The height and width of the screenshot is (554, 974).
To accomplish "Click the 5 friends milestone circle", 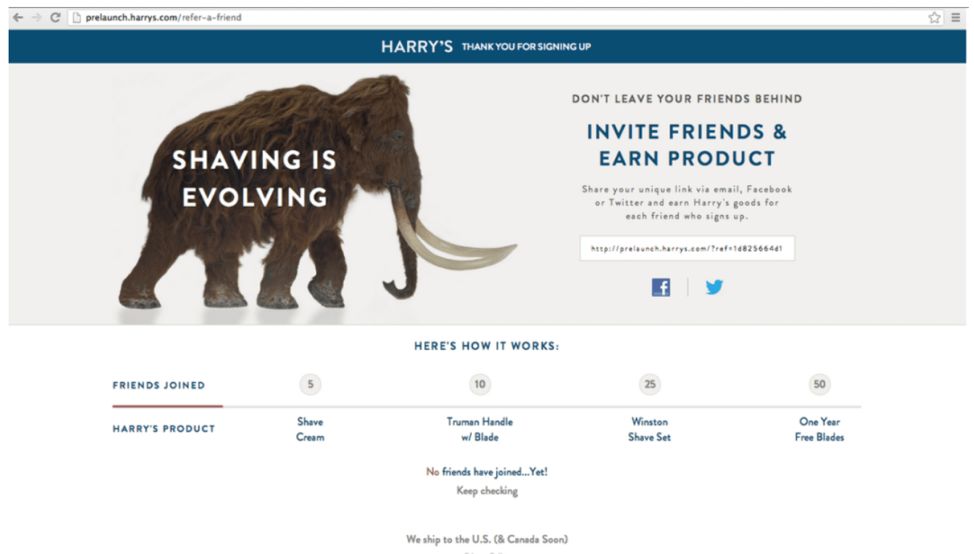I will pyautogui.click(x=310, y=384).
